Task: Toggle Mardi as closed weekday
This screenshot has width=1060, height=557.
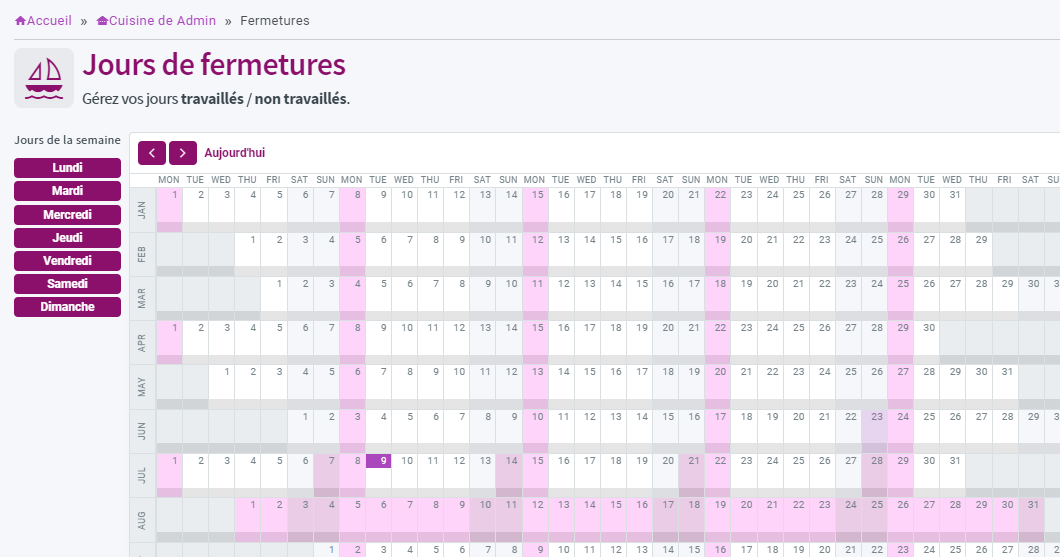Action: [x=68, y=191]
